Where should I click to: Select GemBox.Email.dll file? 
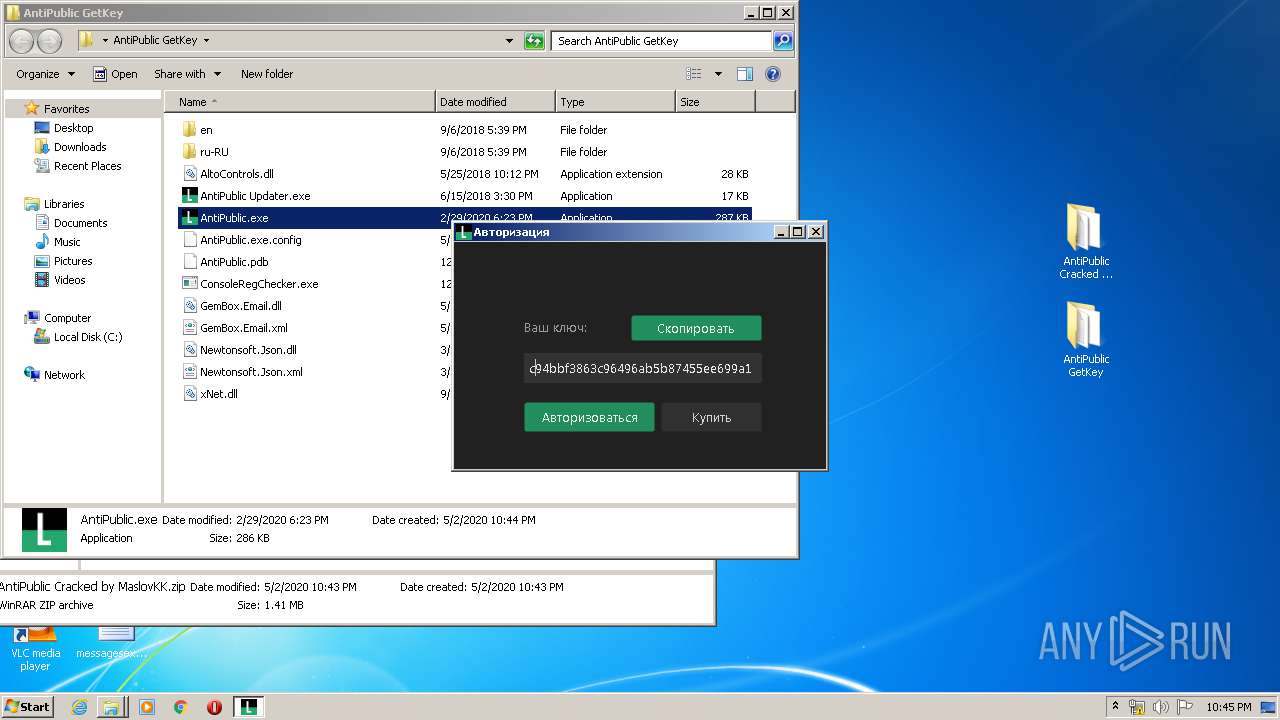pyautogui.click(x=240, y=306)
